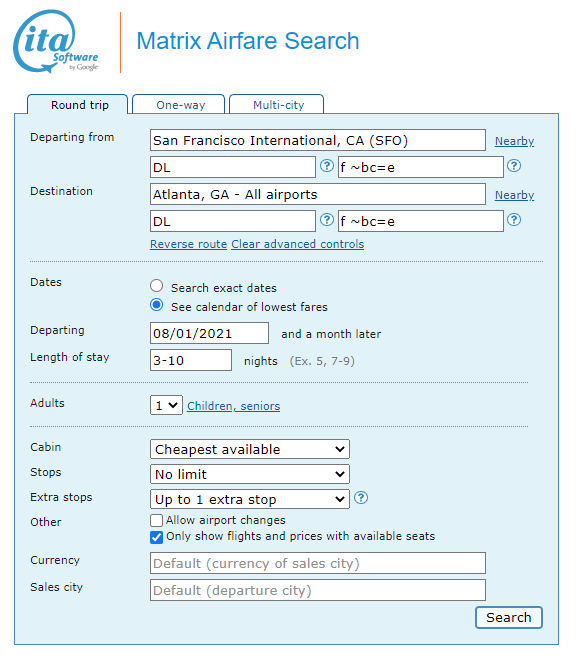Uncheck Only show flights with available seats
The image size is (576, 657).
point(156,537)
